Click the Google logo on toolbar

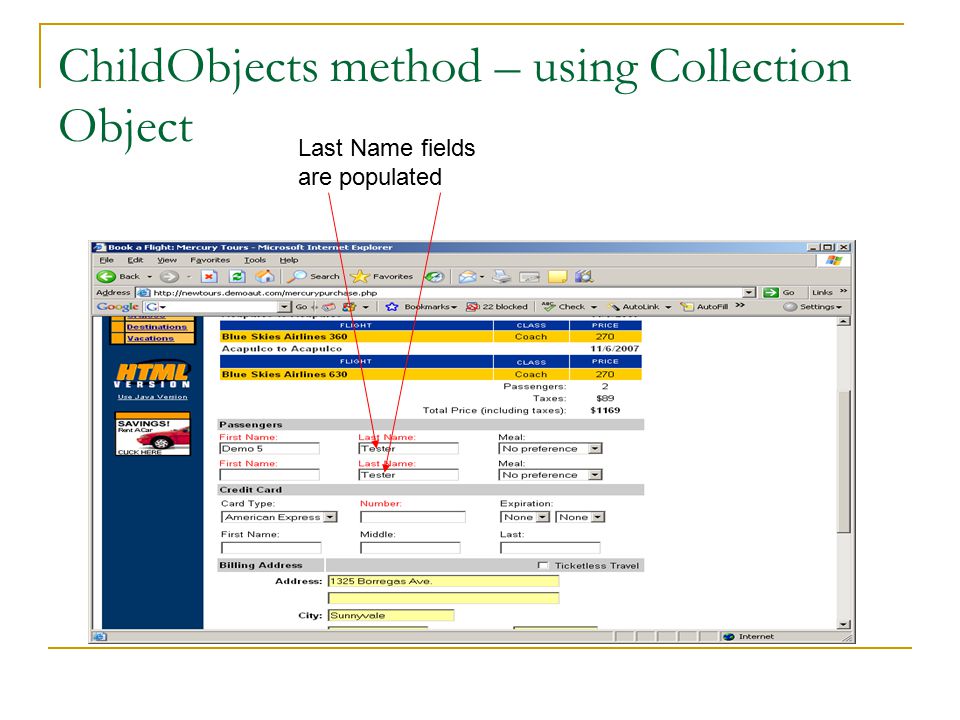pos(118,307)
